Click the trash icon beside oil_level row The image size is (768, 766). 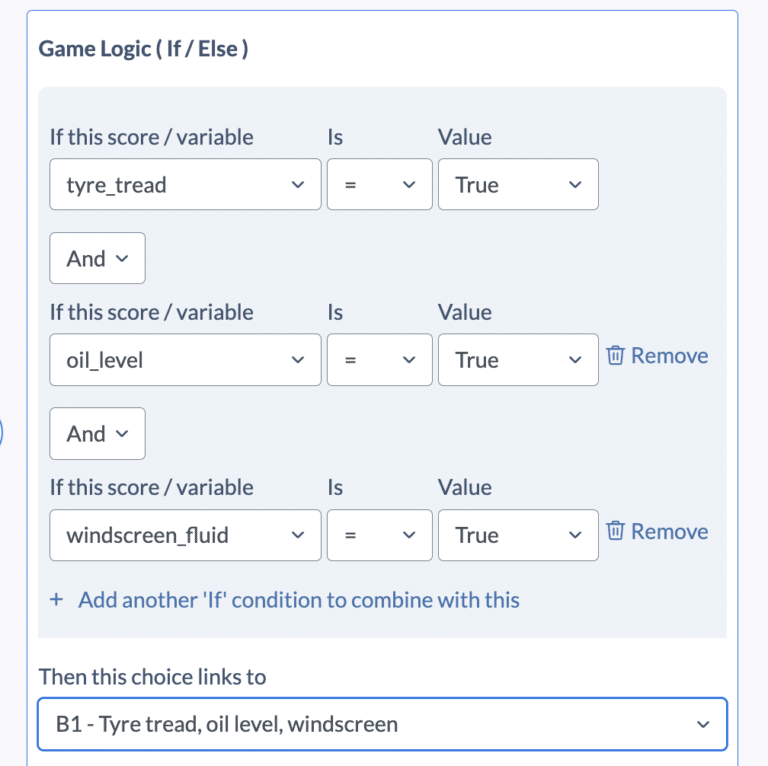615,356
